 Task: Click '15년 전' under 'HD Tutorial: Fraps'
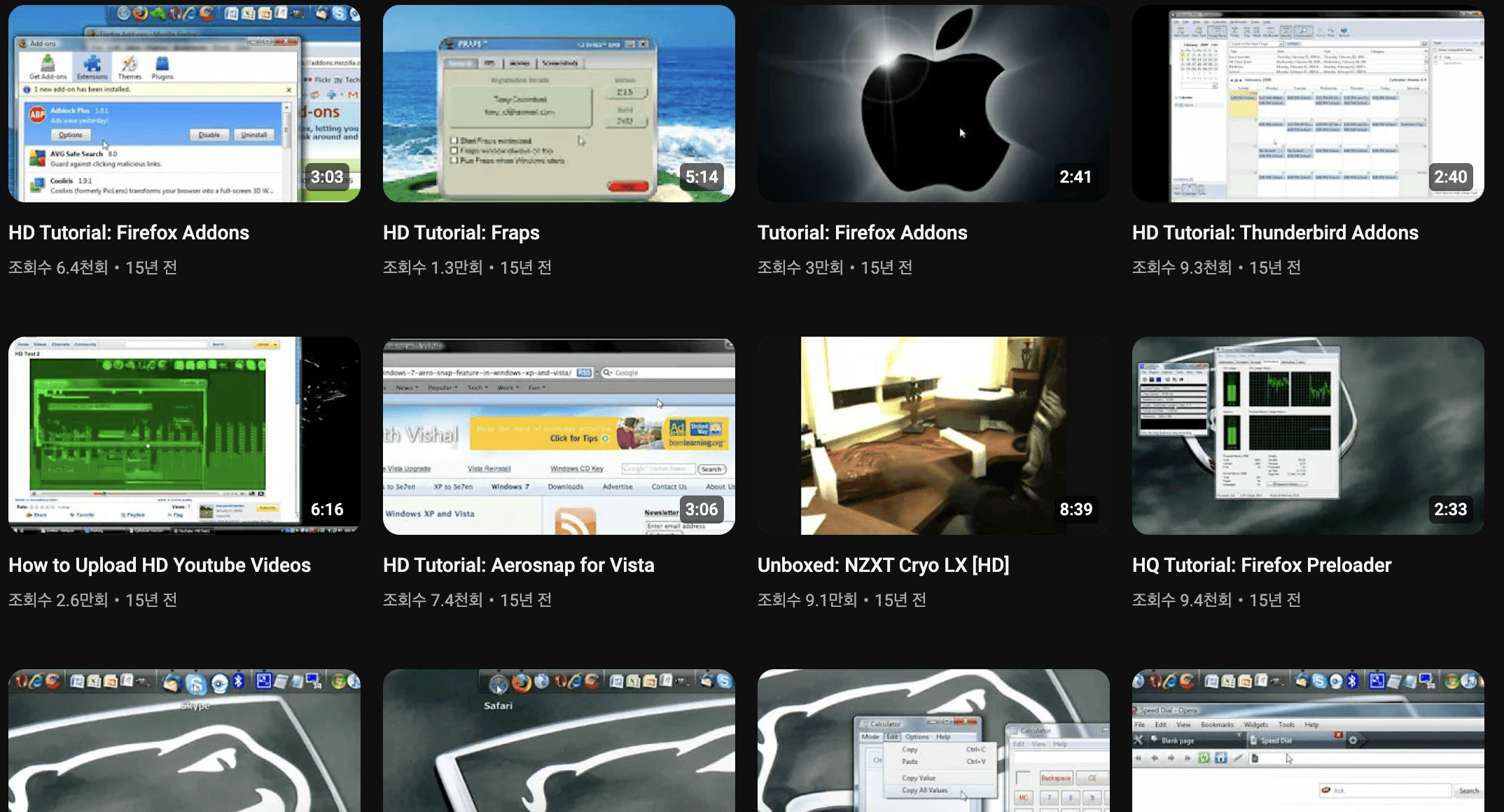526,267
